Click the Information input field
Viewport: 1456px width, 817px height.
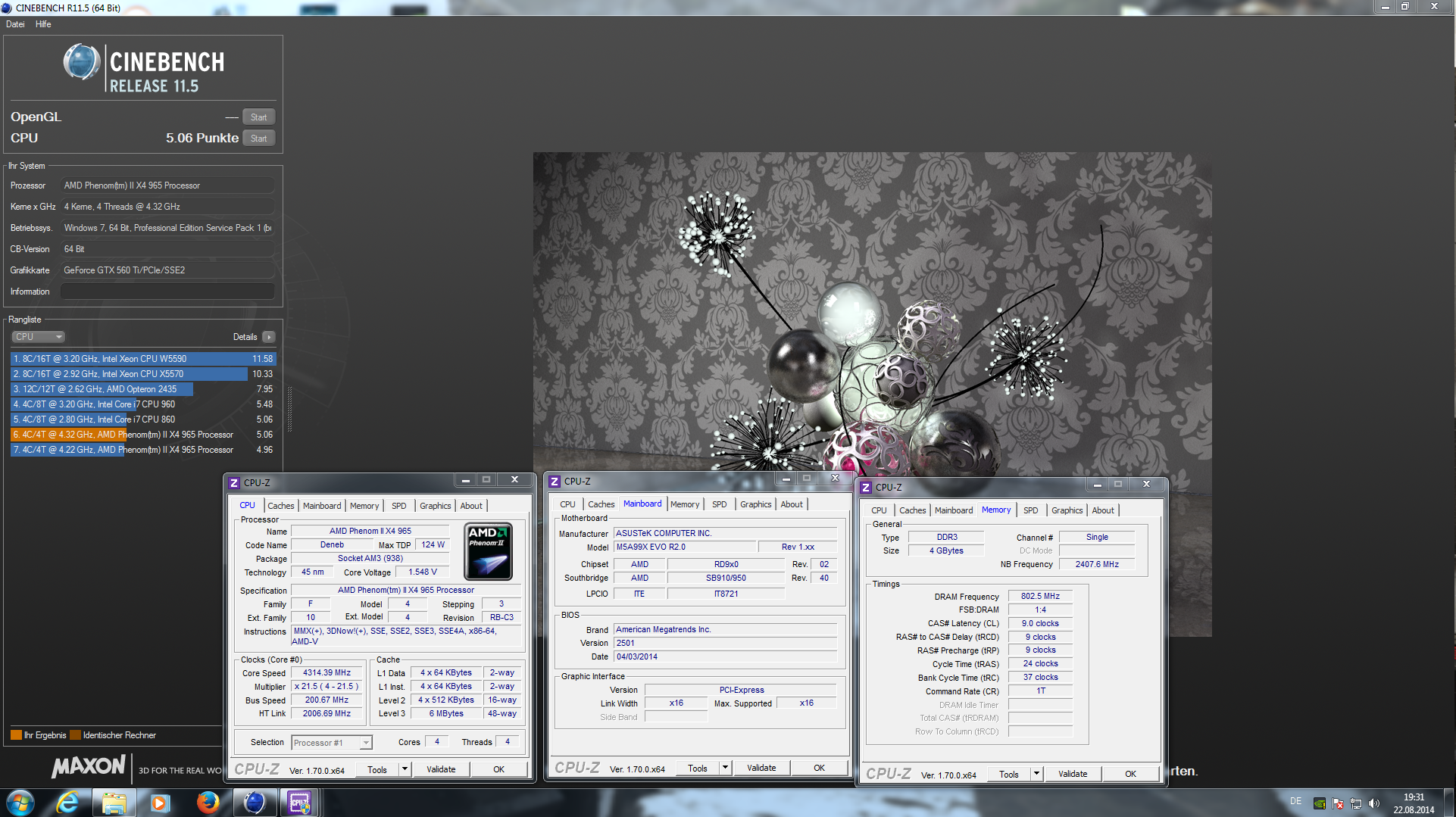pos(167,292)
